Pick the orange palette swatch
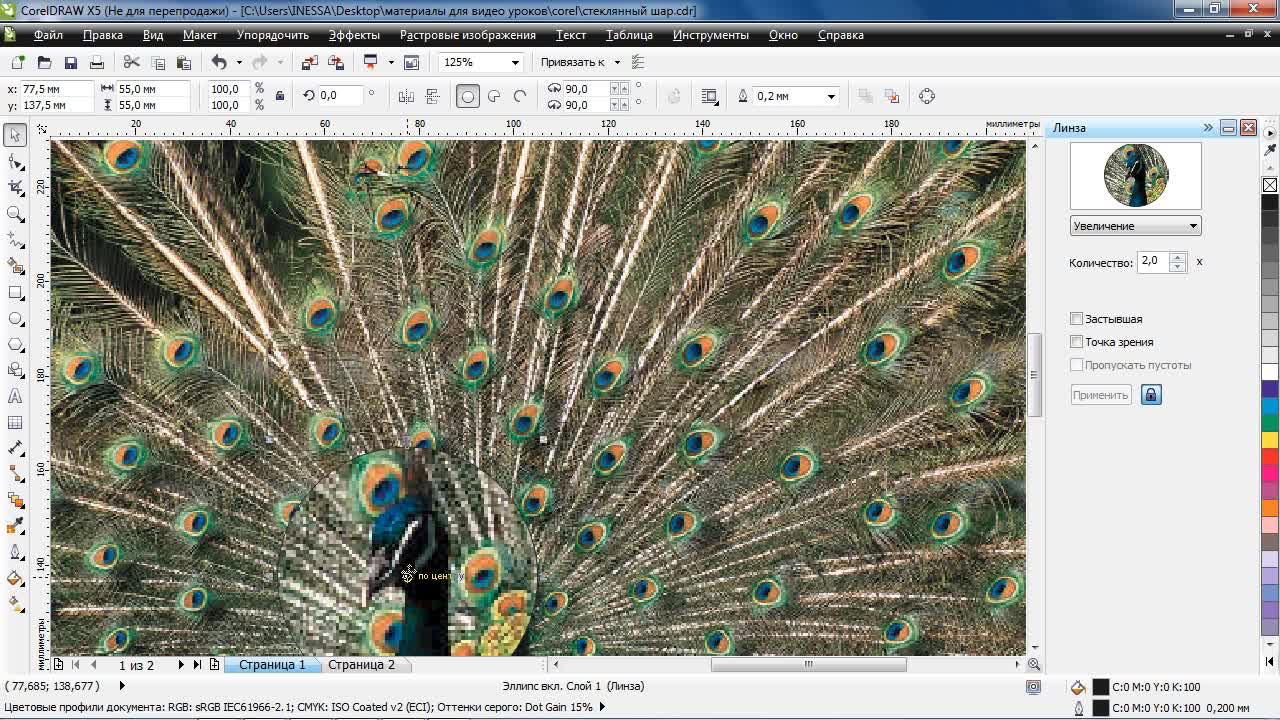 click(1269, 507)
